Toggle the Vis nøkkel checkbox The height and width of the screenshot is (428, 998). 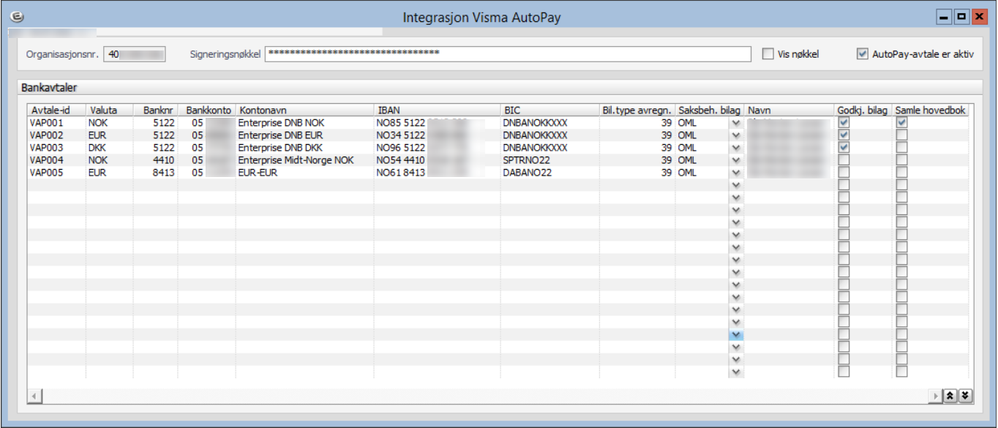(x=768, y=54)
